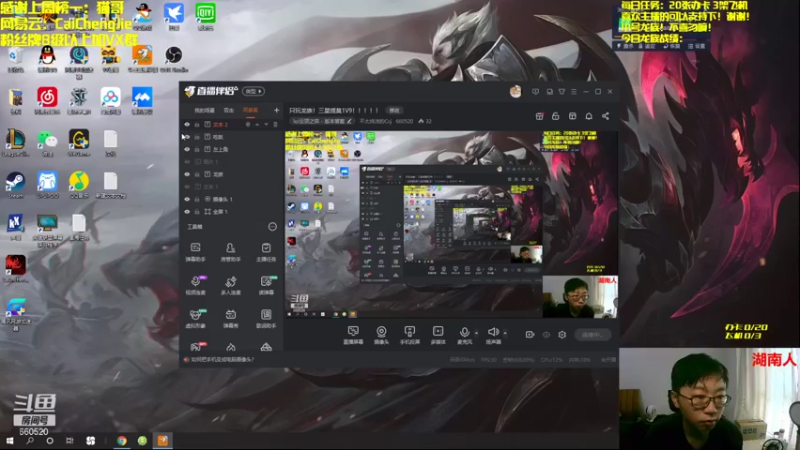The height and width of the screenshot is (450, 800).
Task: Click the 'FPS:30' status bar entry
Action: pyautogui.click(x=488, y=360)
